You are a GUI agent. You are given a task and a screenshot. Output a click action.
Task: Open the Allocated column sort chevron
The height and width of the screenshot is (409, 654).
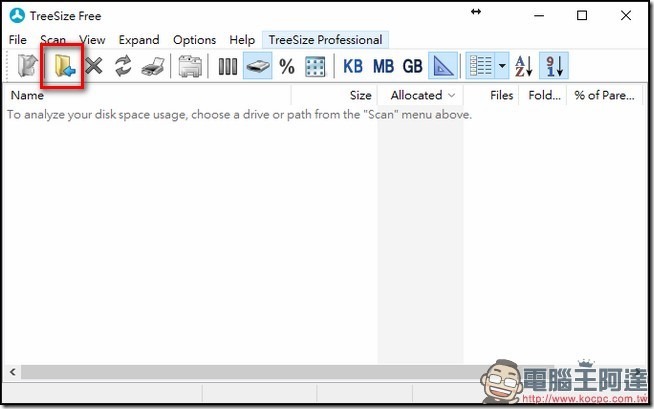pyautogui.click(x=452, y=95)
